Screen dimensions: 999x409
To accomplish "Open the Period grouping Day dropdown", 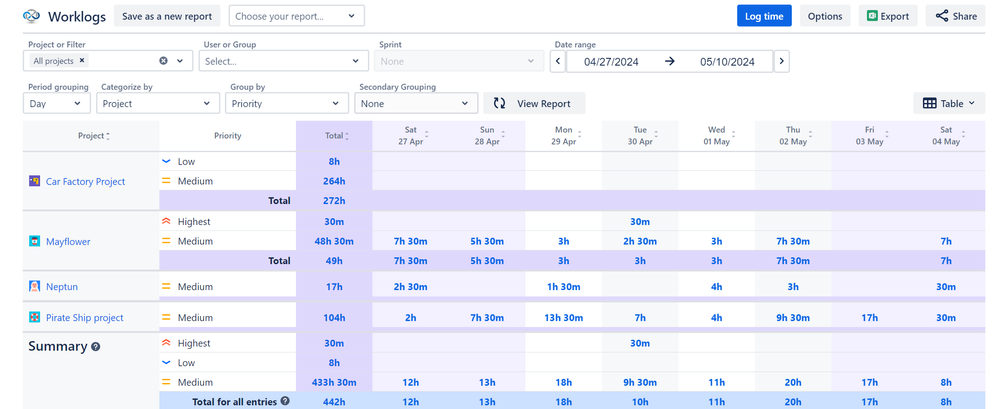I will [57, 103].
